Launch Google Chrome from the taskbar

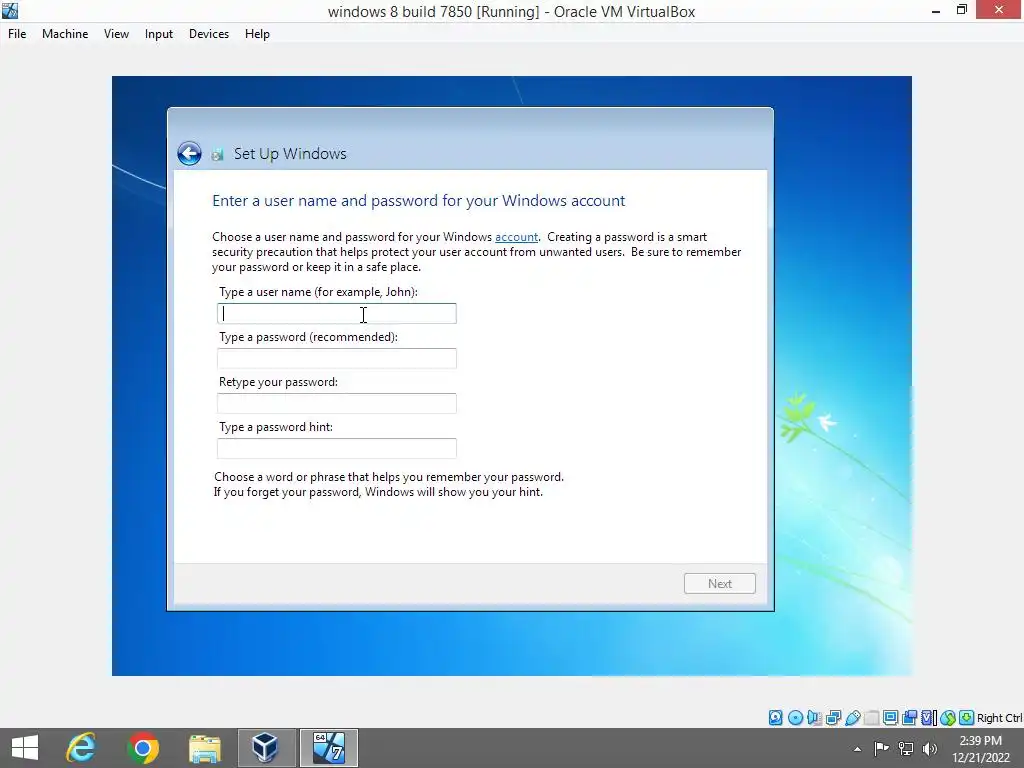(x=143, y=748)
